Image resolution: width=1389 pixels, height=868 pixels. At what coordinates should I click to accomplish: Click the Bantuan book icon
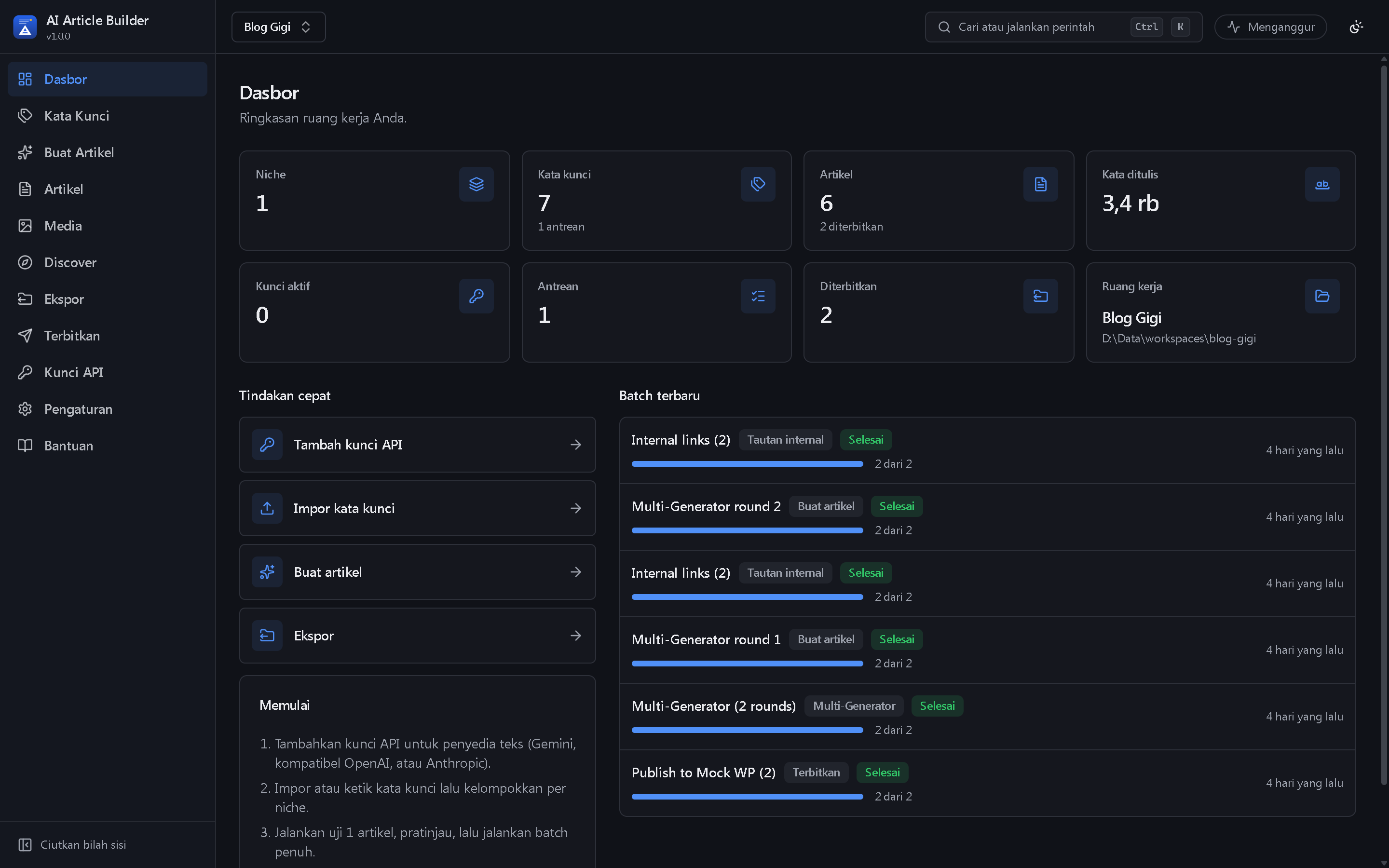pyautogui.click(x=25, y=446)
